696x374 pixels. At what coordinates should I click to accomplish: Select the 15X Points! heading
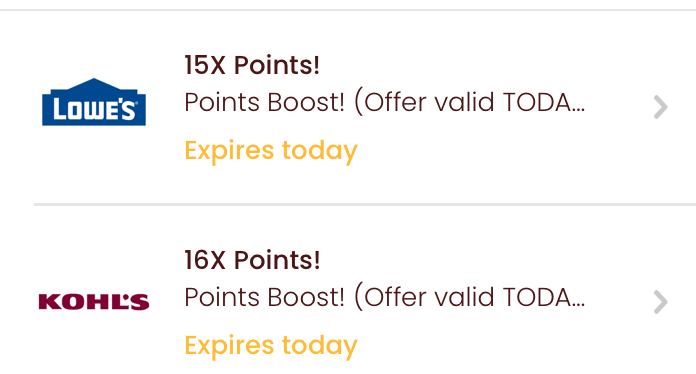click(x=252, y=65)
